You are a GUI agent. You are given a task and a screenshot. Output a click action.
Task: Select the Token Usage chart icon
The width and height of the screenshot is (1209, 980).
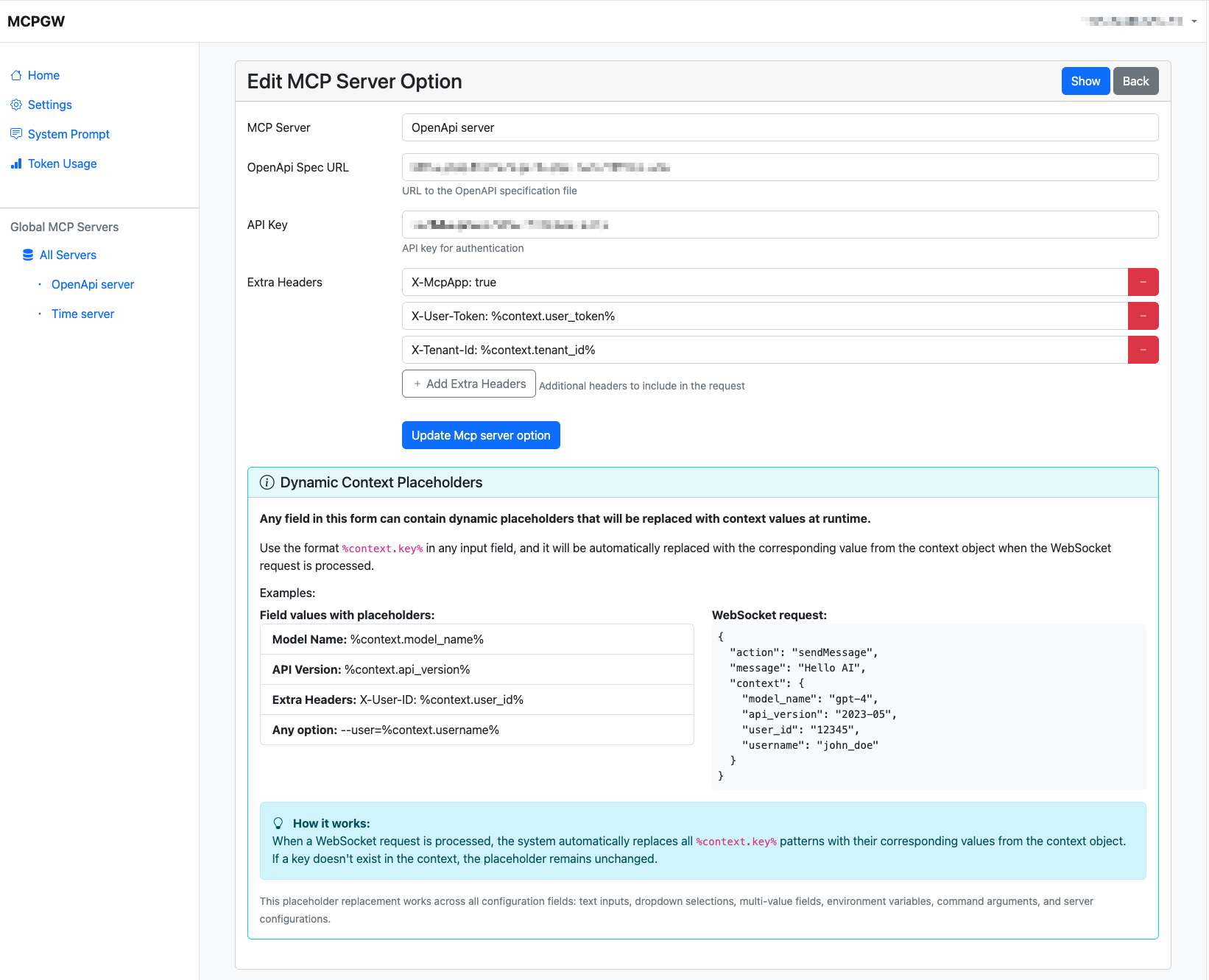pos(16,163)
